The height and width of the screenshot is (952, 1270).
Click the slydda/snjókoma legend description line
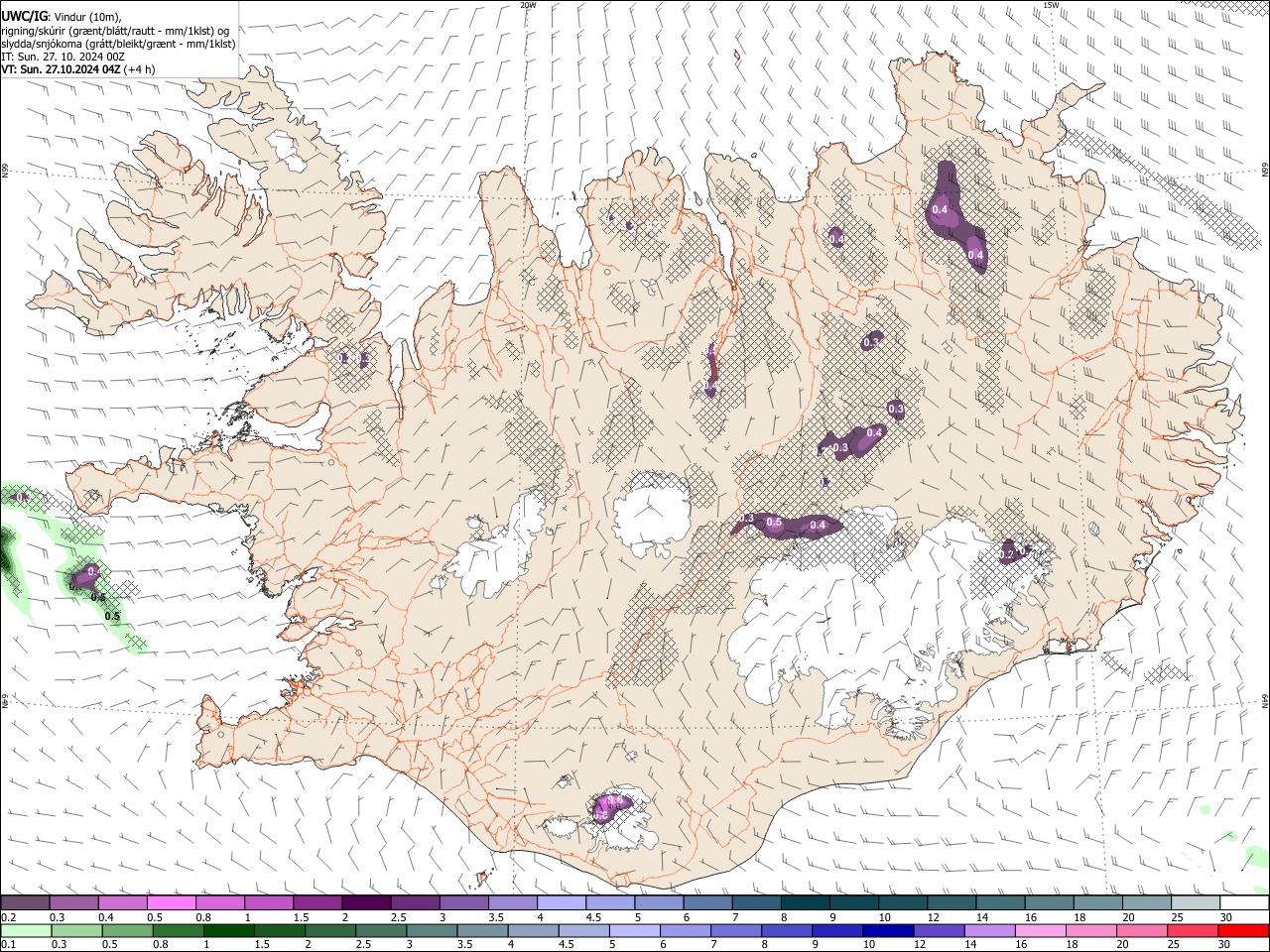coord(118,44)
